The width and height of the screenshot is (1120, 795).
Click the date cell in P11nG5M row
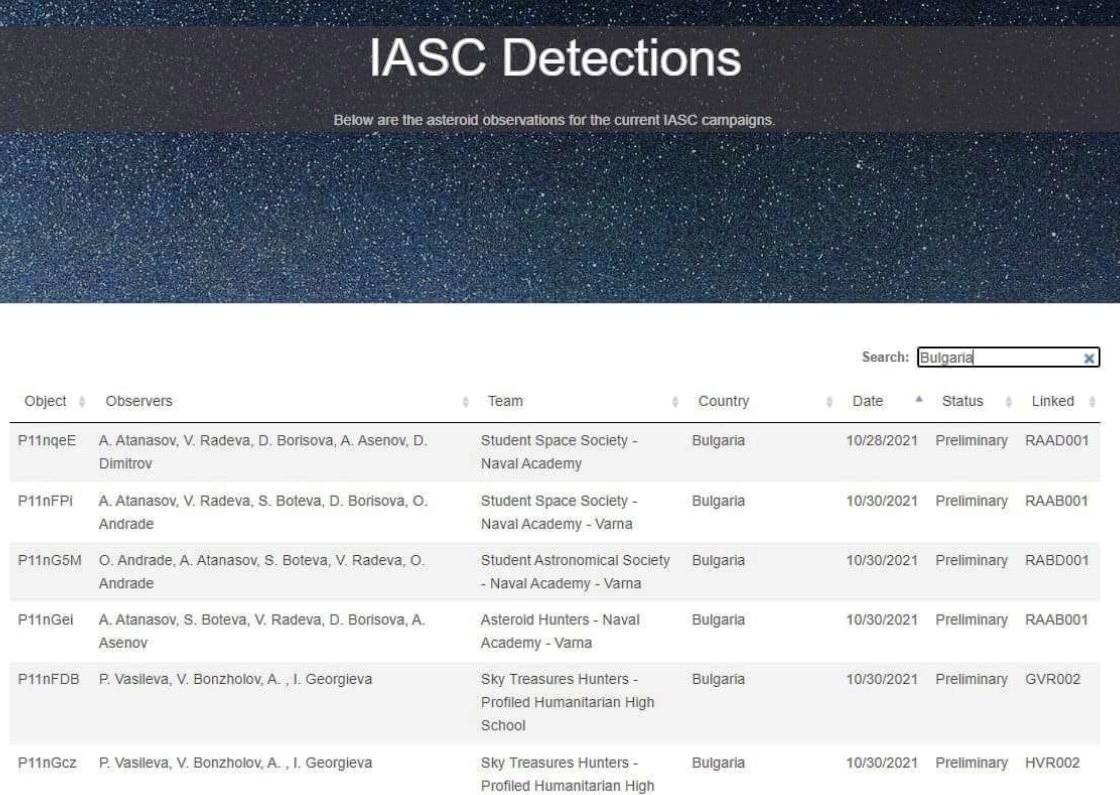click(x=881, y=561)
